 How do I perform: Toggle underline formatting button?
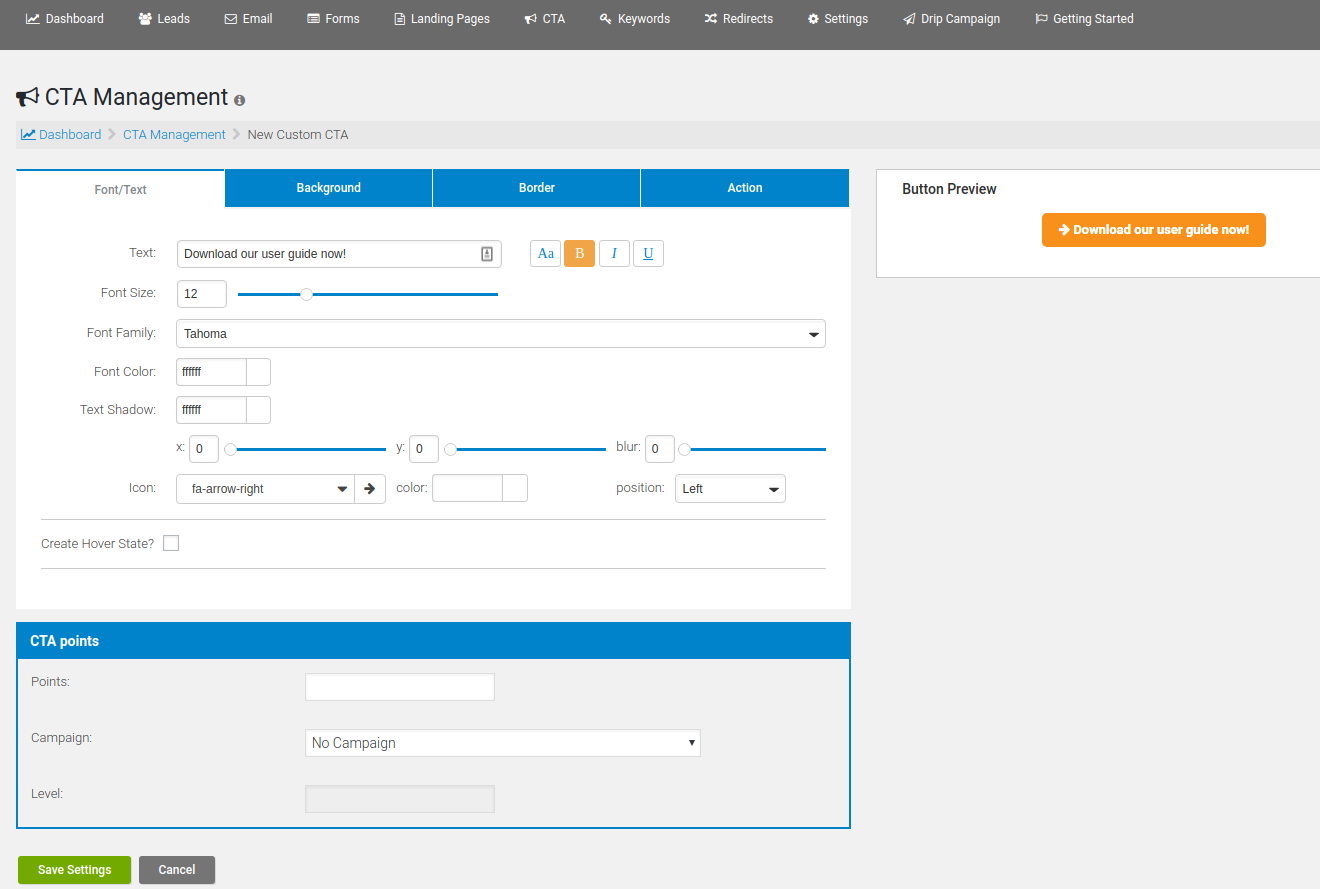[648, 254]
